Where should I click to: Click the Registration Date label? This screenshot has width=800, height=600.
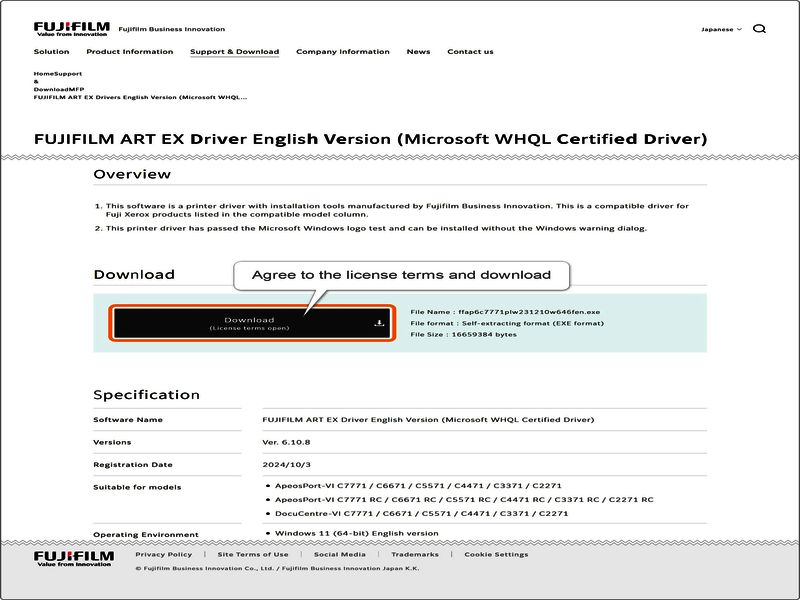(x=133, y=464)
